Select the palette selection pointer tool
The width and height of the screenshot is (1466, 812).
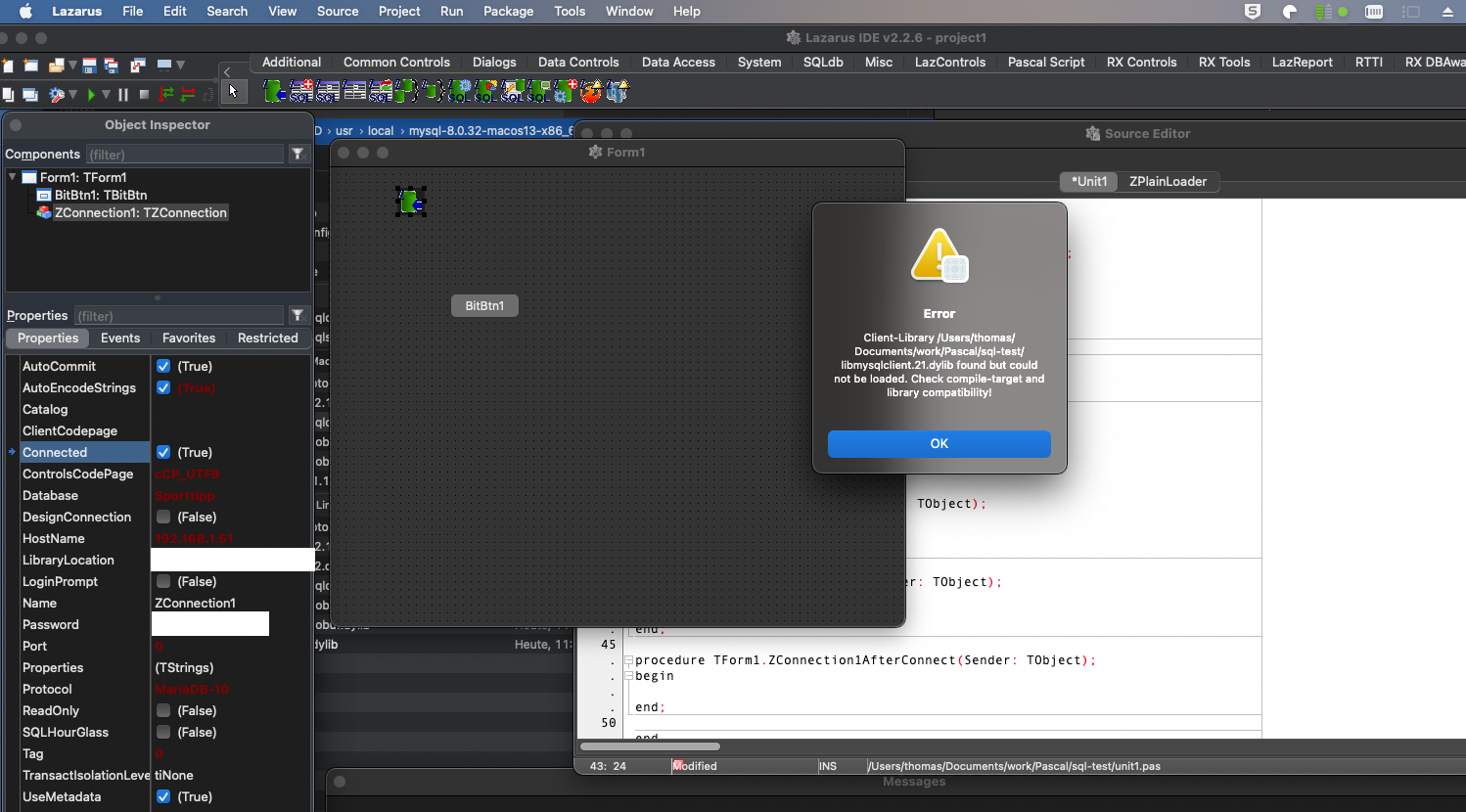pos(234,92)
